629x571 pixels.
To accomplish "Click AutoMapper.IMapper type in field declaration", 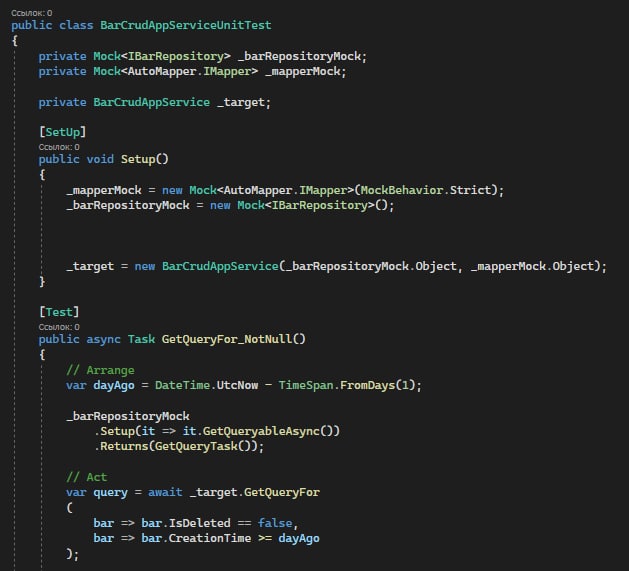I will coord(189,71).
